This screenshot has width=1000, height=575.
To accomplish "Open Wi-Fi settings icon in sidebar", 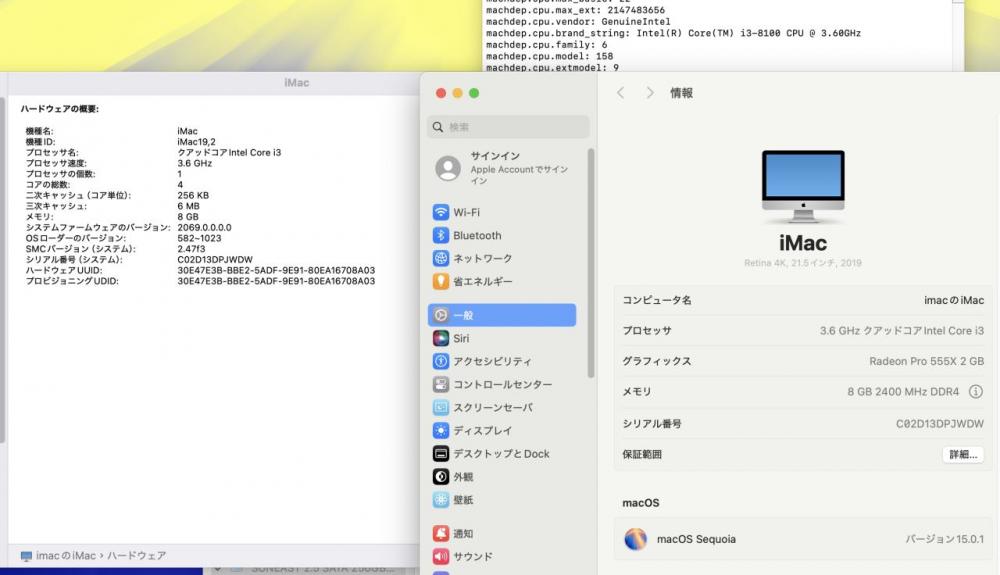I will click(441, 212).
